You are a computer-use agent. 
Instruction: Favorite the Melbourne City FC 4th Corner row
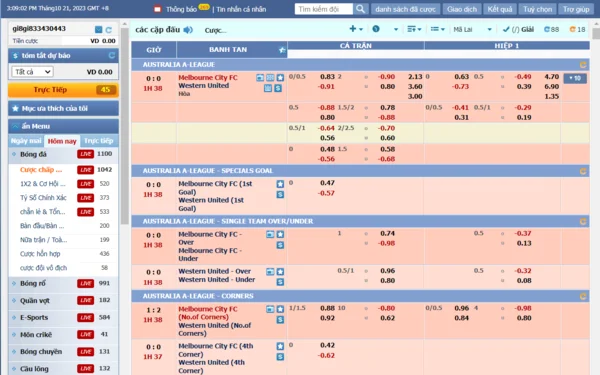[280, 346]
